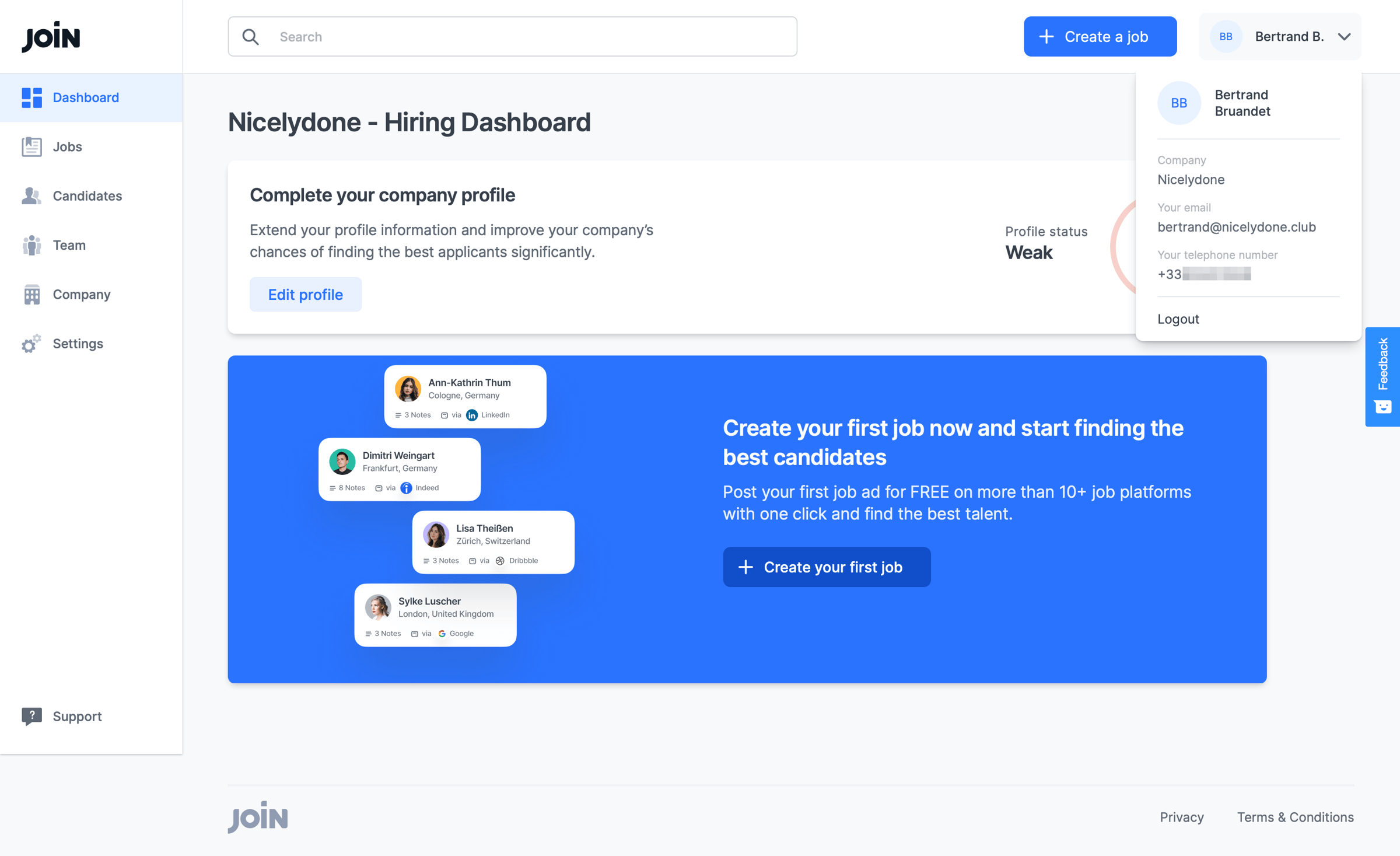Open the Team section
This screenshot has width=1400, height=856.
point(91,245)
